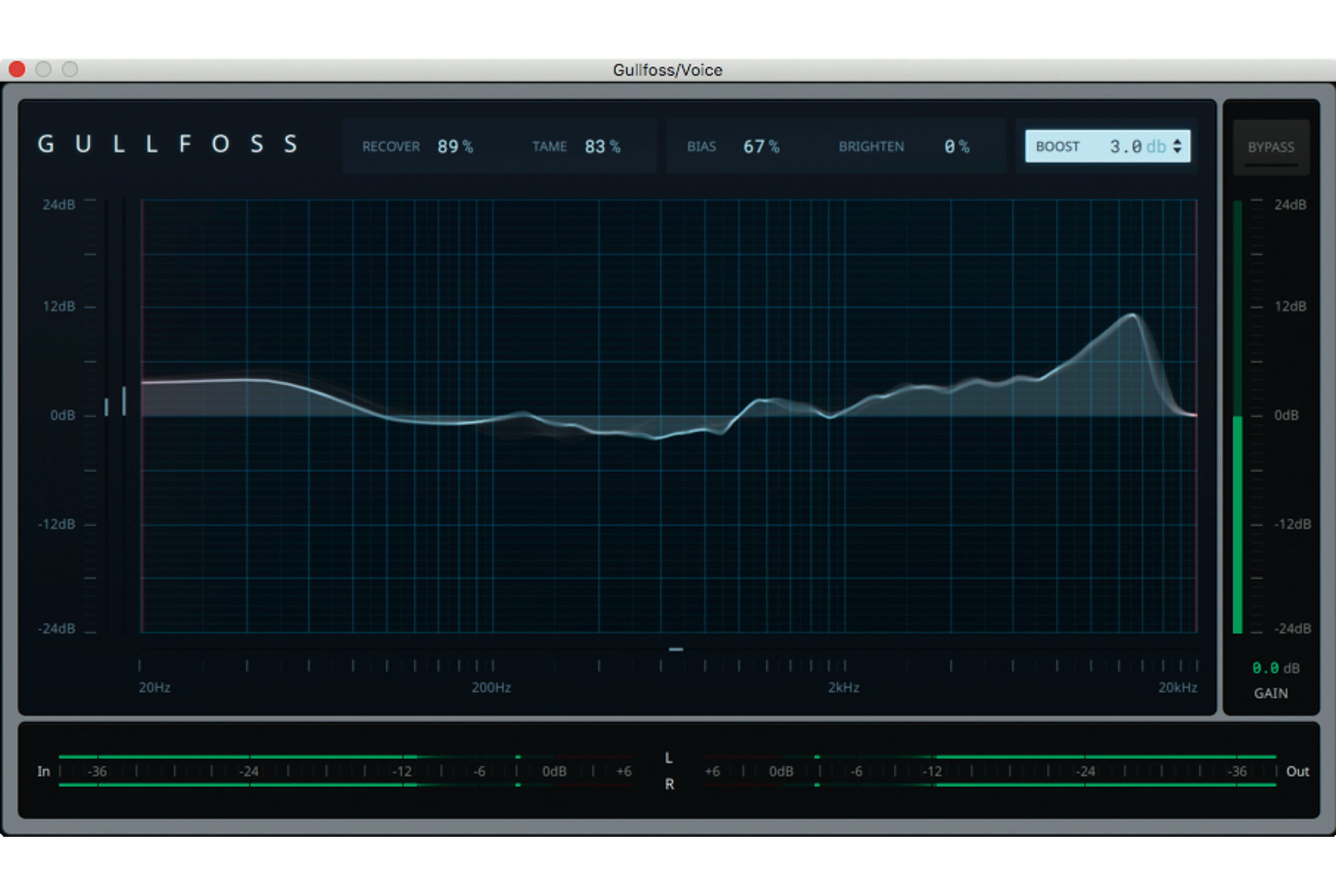Click the green output gain meter bar

(x=1237, y=524)
